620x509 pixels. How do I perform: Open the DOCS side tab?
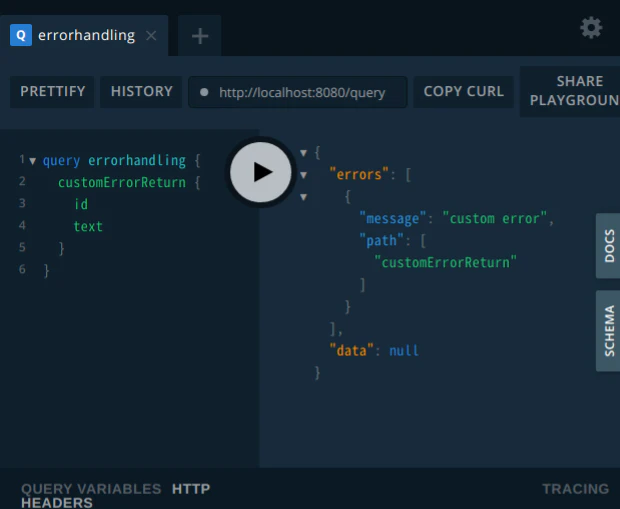coord(608,246)
